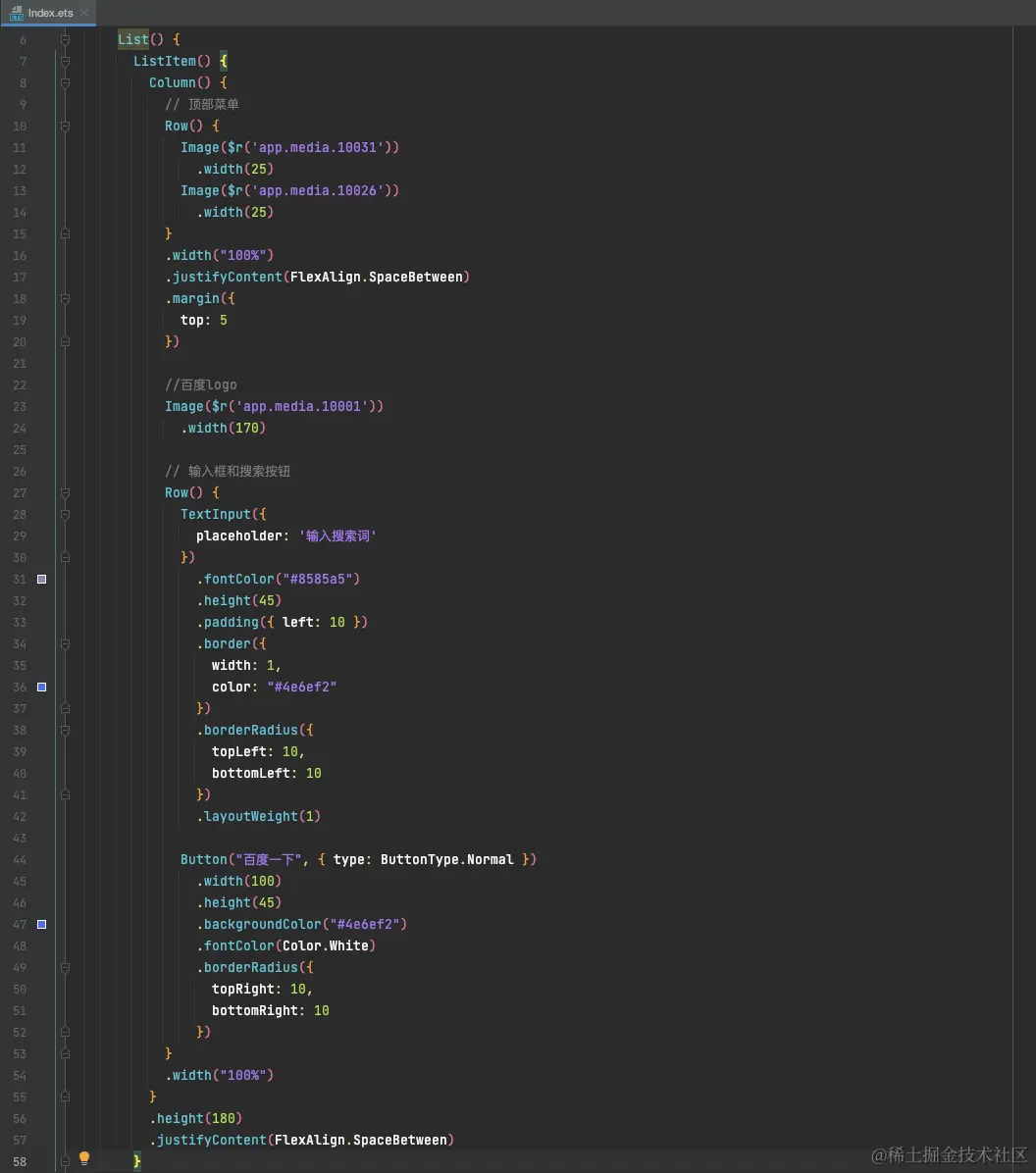
Task: Click fold end marker on line 37
Action: [x=65, y=708]
